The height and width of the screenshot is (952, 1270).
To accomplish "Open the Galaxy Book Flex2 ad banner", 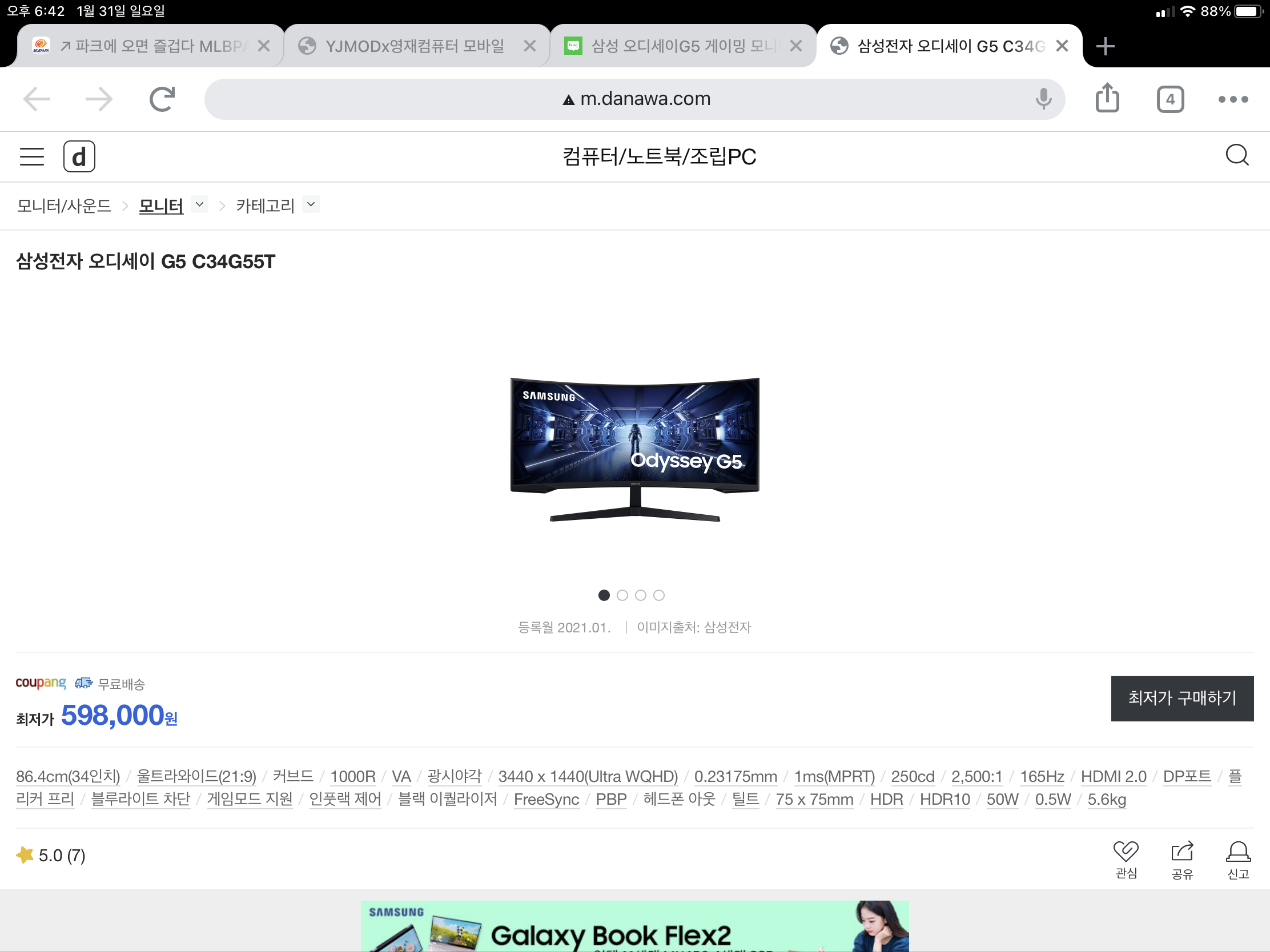I will [x=634, y=926].
